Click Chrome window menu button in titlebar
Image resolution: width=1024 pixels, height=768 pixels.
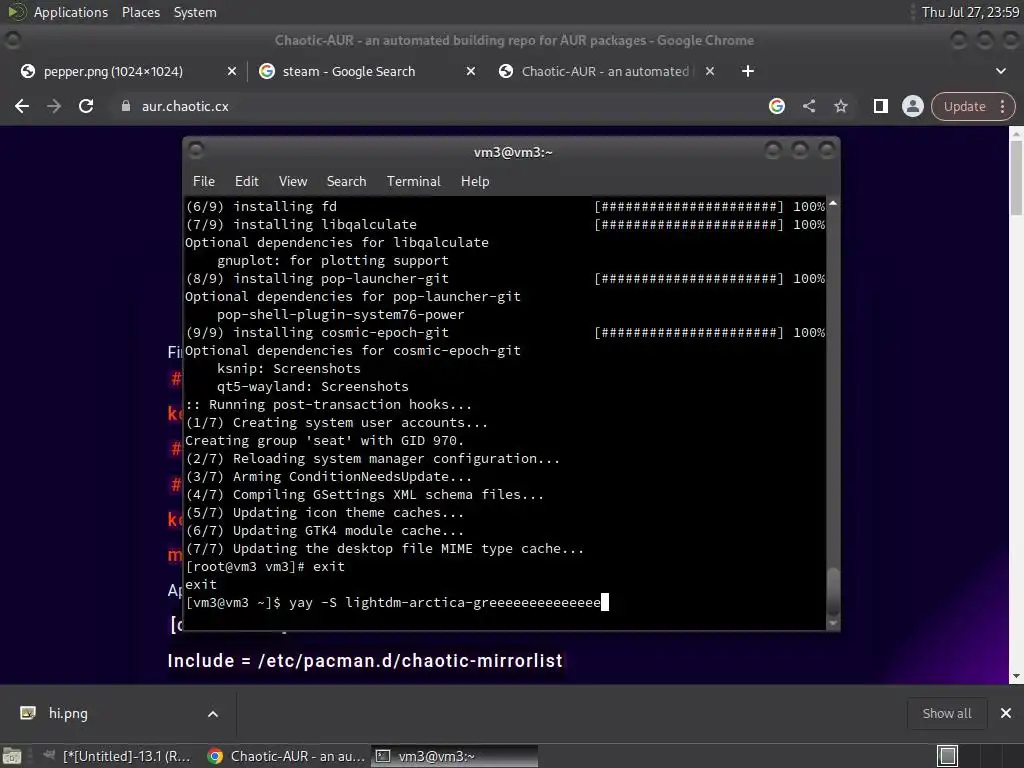(x=12, y=40)
